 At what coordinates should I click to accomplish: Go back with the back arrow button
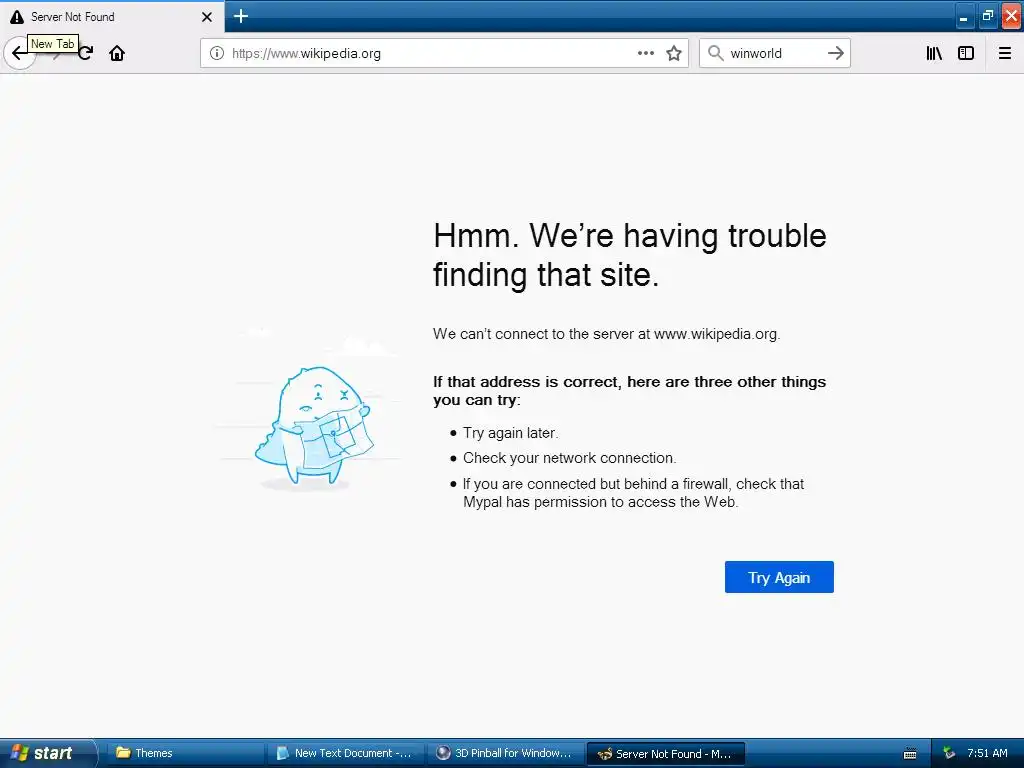pyautogui.click(x=19, y=53)
